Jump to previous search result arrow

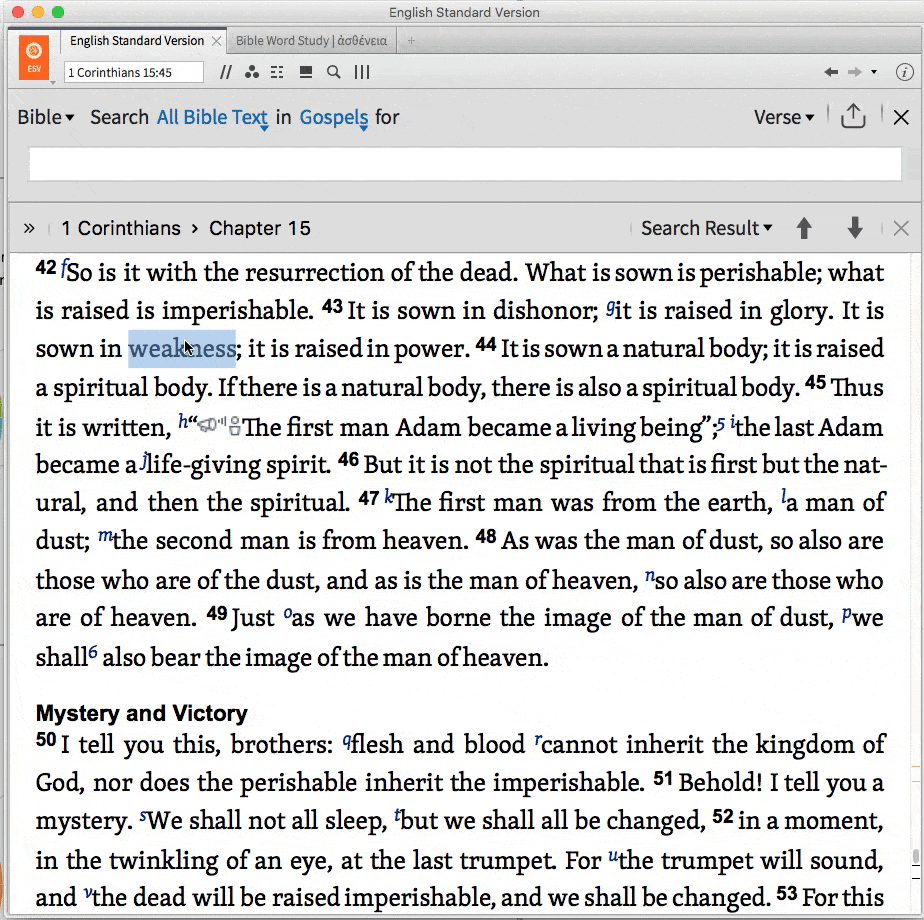tap(804, 228)
